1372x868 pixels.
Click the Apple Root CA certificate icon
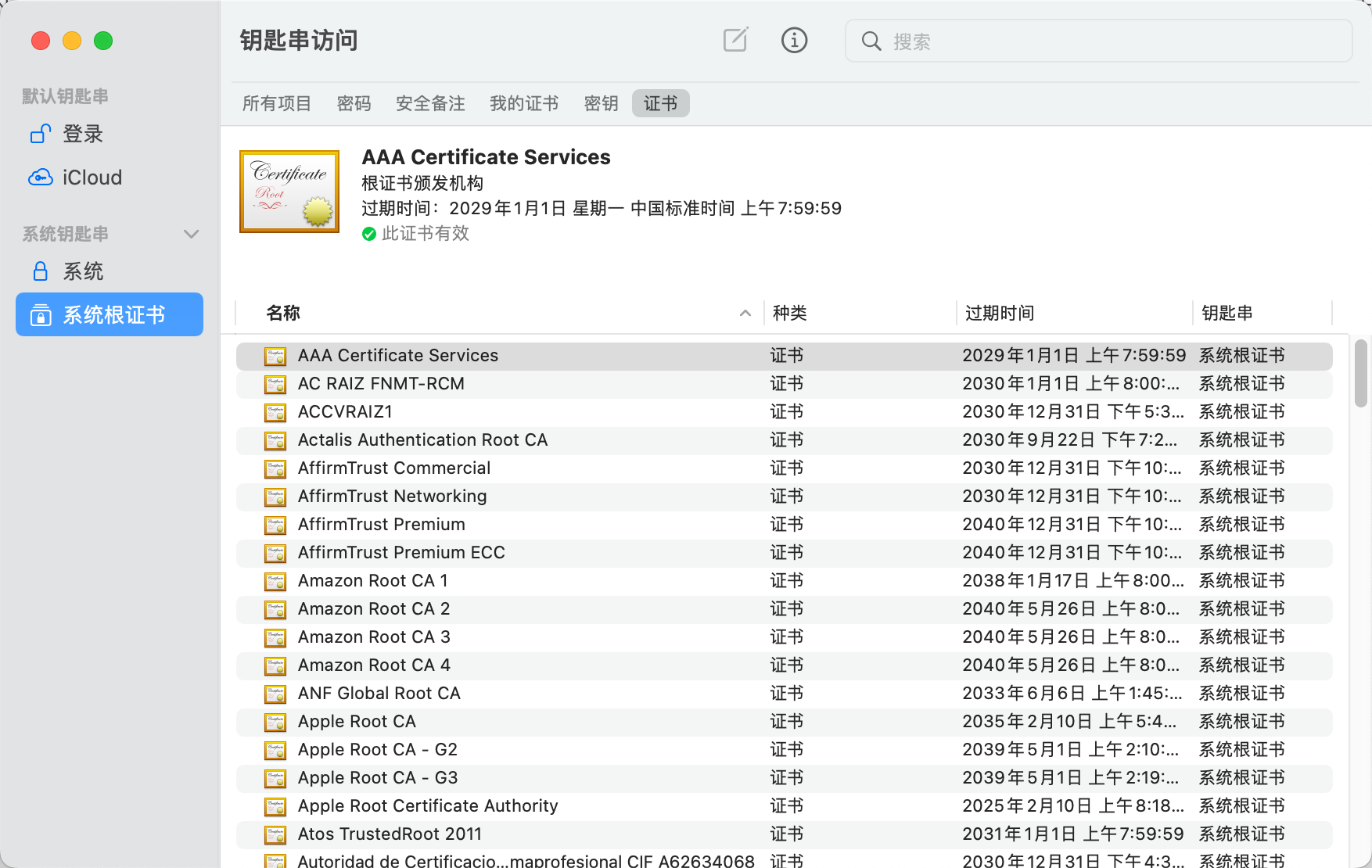pos(275,722)
